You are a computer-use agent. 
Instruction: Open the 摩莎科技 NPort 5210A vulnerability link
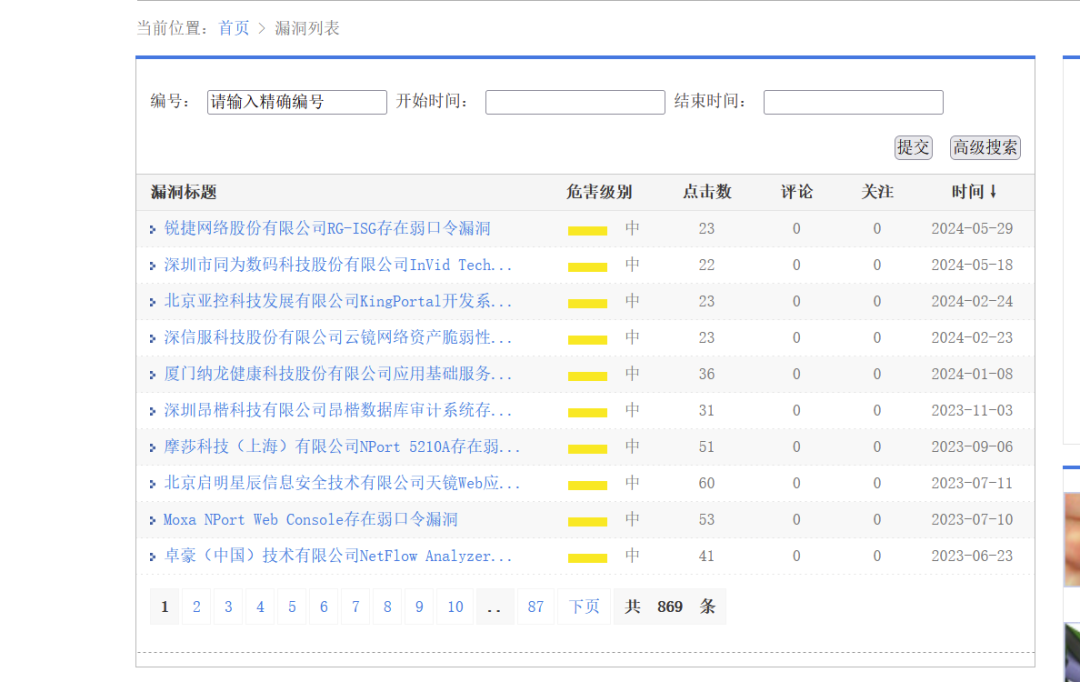(x=342, y=447)
